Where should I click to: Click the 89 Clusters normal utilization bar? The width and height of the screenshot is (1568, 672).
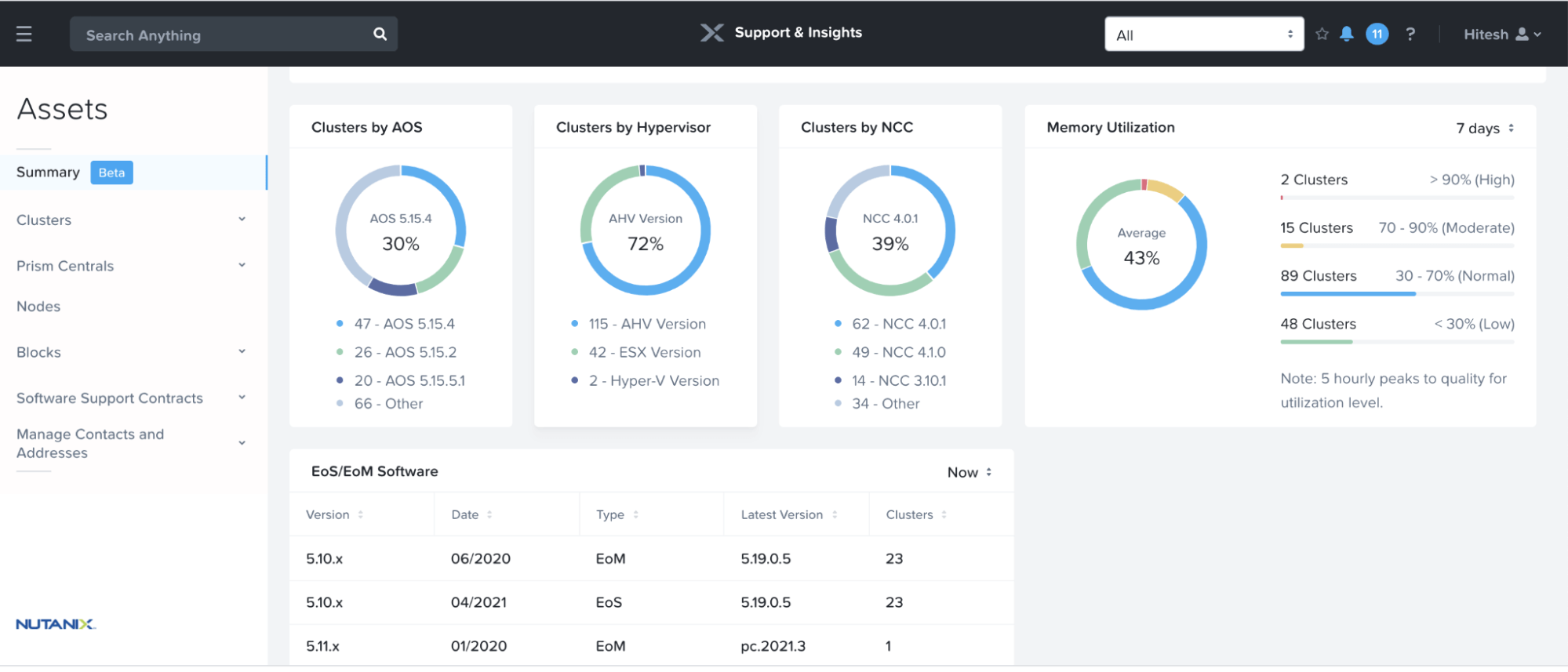pos(1348,293)
